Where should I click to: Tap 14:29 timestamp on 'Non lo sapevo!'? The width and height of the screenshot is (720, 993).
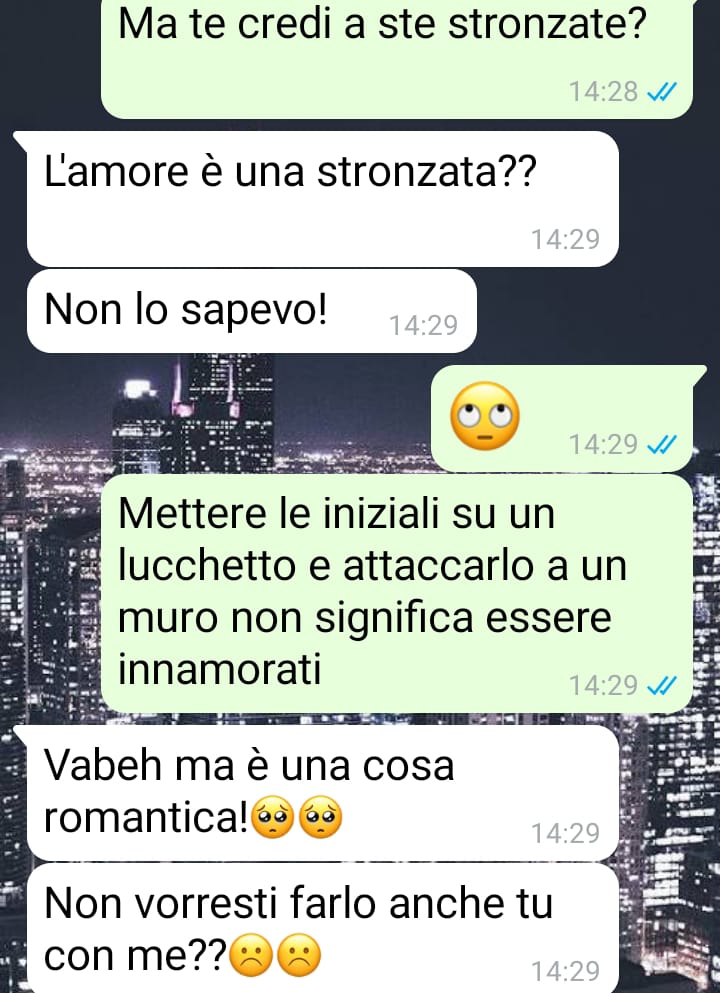pos(423,326)
